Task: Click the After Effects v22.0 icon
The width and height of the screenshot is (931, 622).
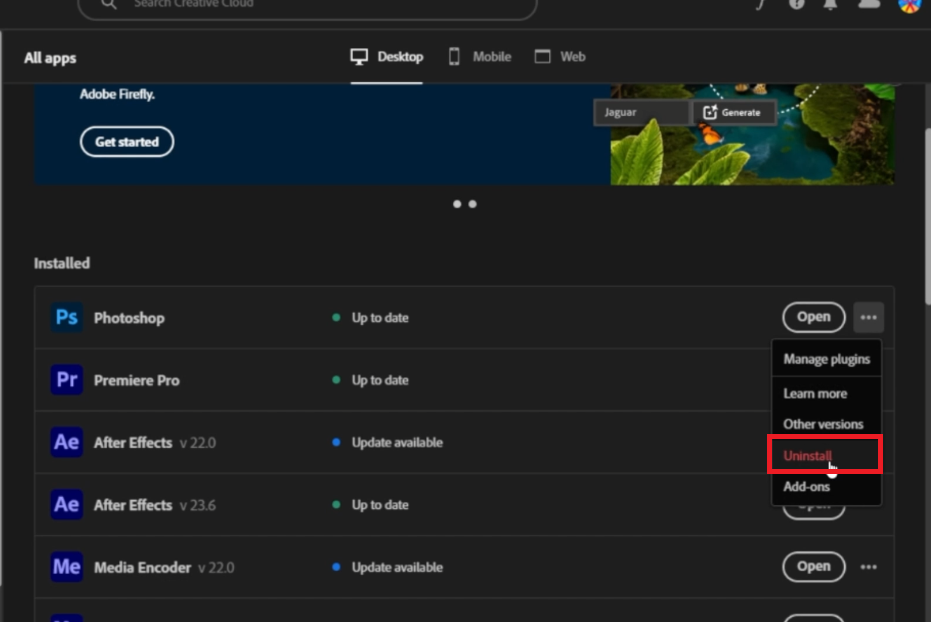Action: click(x=67, y=442)
